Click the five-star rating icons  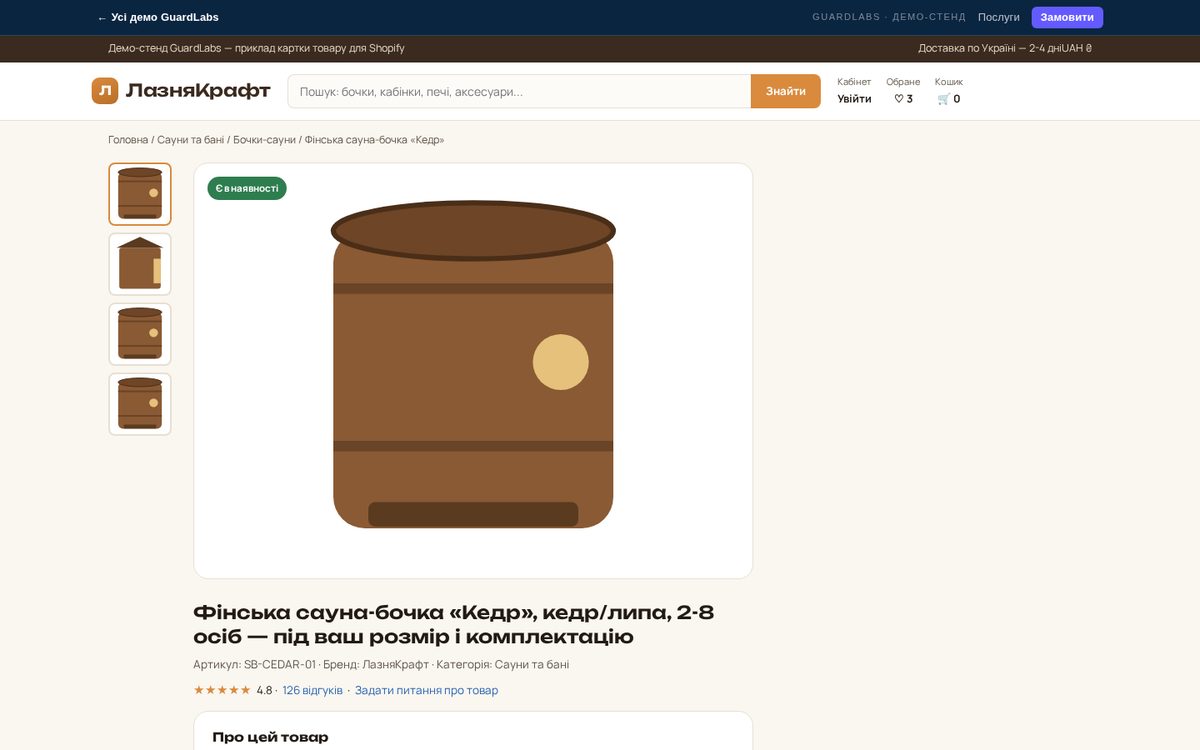pyautogui.click(x=222, y=690)
